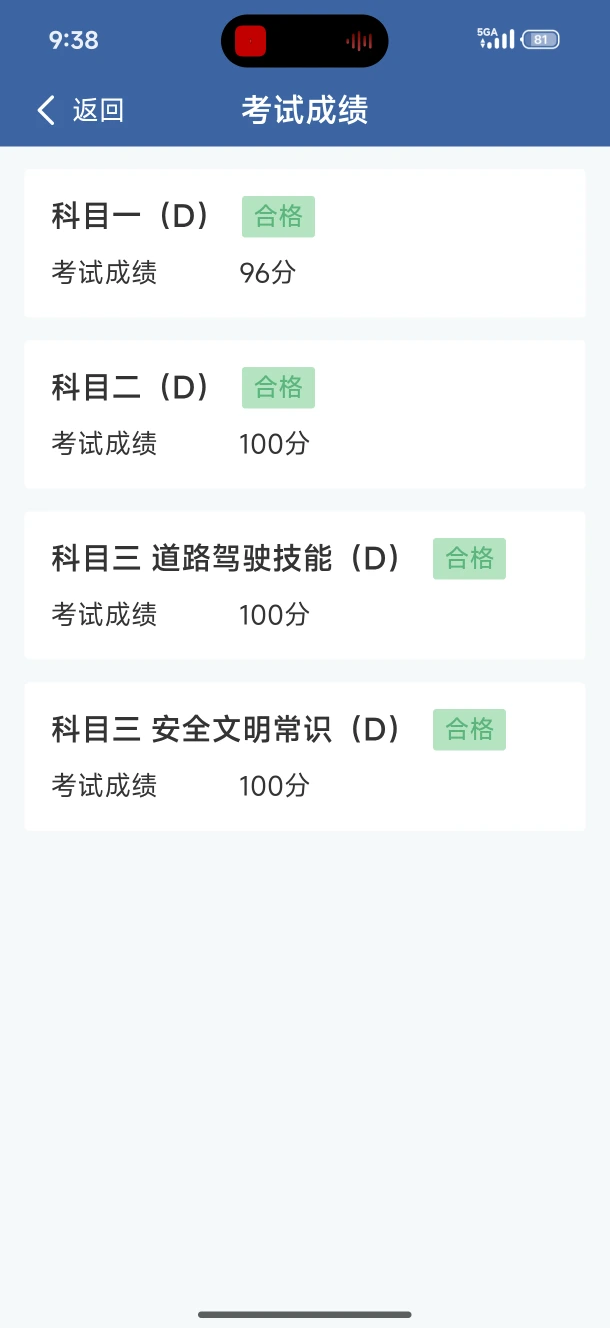Tap the home indicator bar at bottom
Image resolution: width=610 pixels, height=1328 pixels.
305,1314
